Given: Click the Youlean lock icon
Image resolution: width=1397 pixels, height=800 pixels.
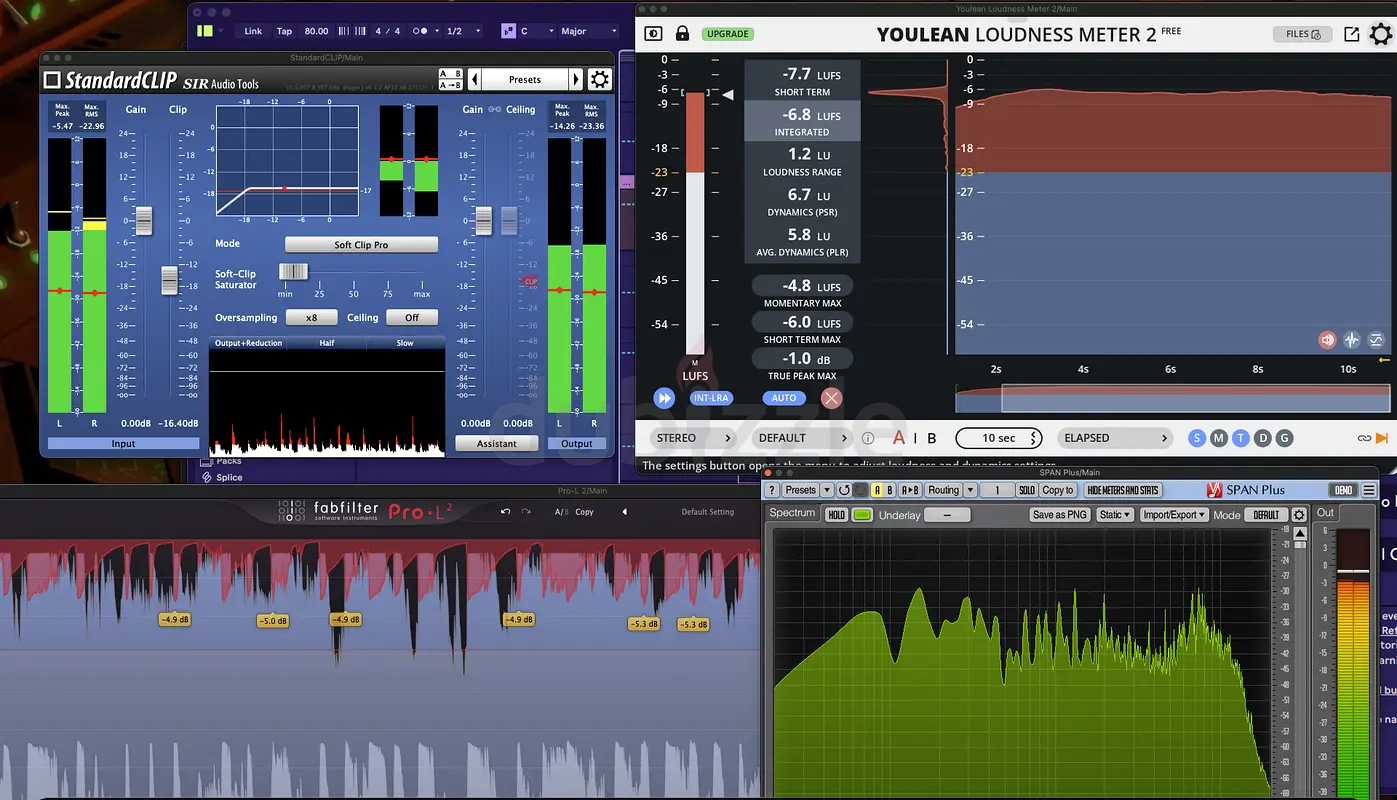Looking at the screenshot, I should 682,33.
